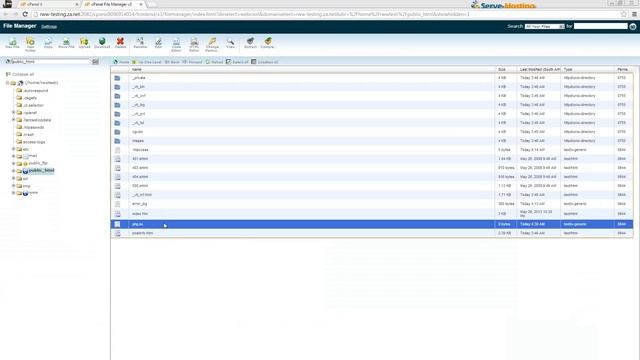The image size is (640, 360).
Task: Focus the search text field
Action: pyautogui.click(x=600, y=26)
